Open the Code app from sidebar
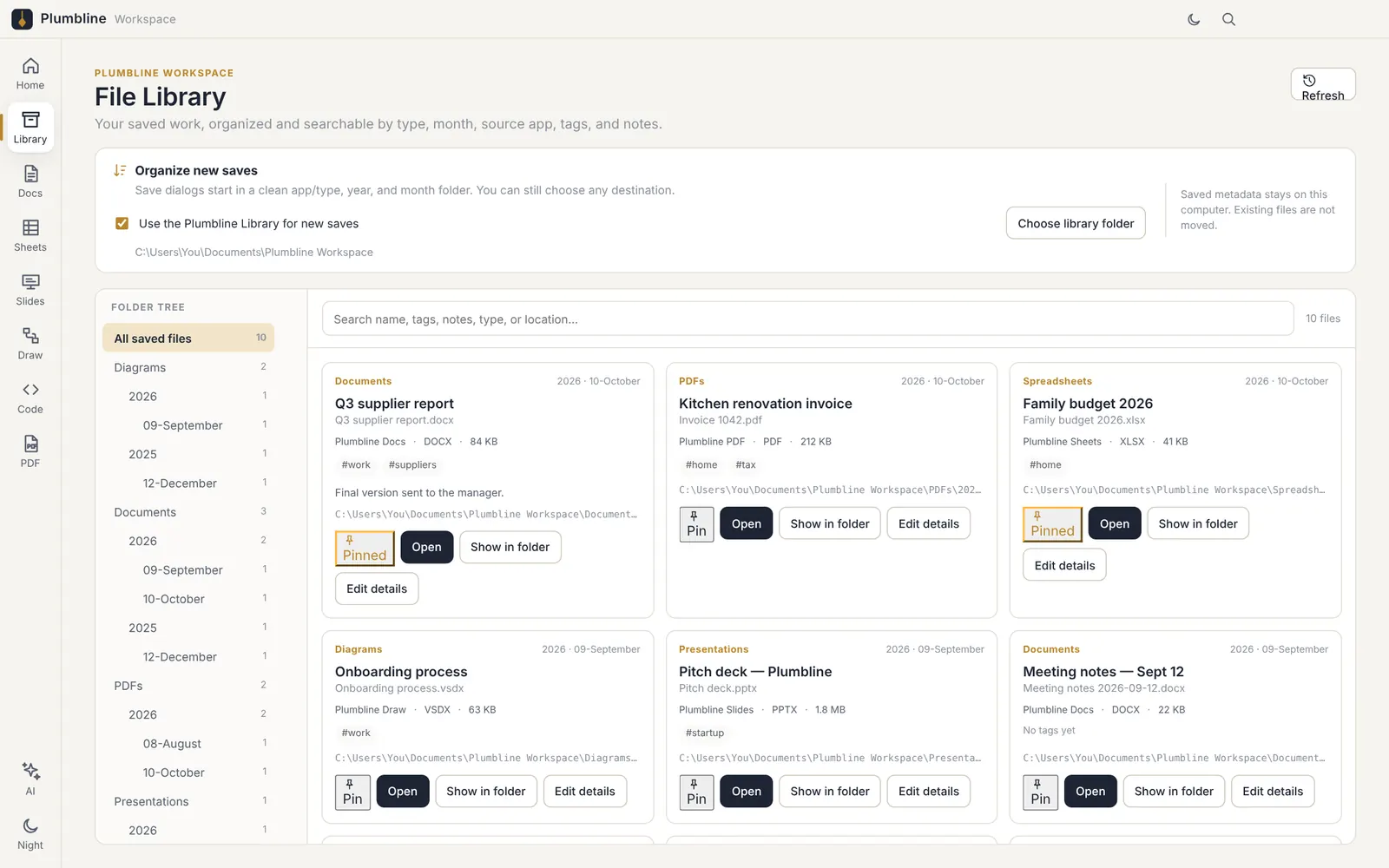The image size is (1389, 868). point(30,398)
